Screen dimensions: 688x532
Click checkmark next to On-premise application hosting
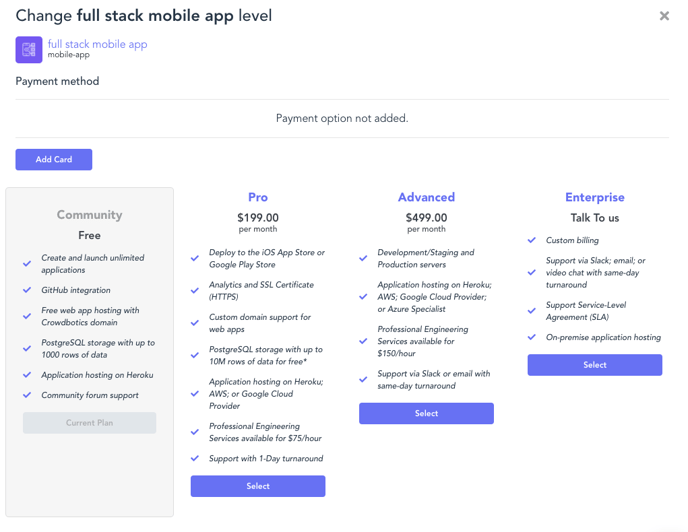[x=532, y=337]
